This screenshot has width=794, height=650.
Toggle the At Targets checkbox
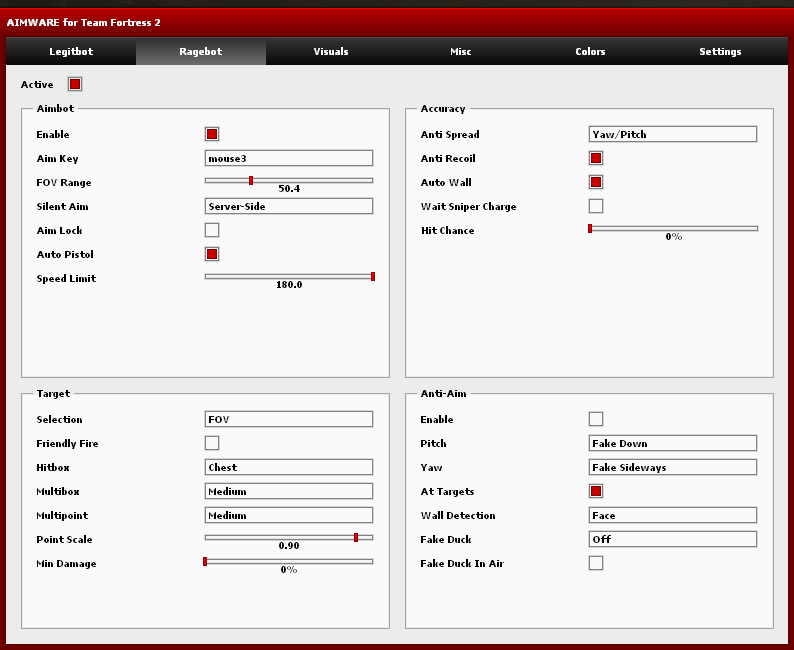coord(596,491)
